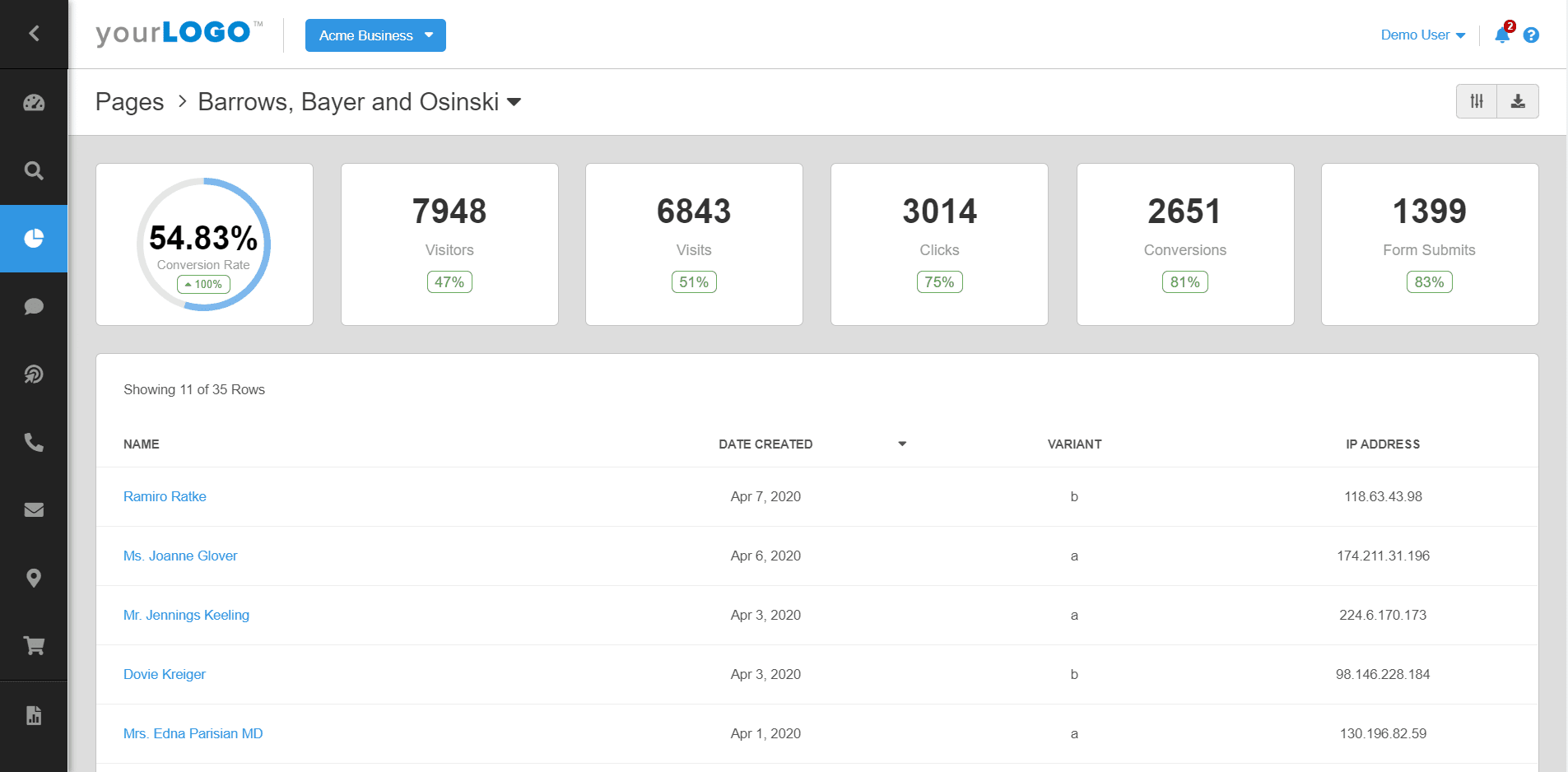1568x772 pixels.
Task: Click date cell in Jennings Keeling row
Action: click(x=765, y=615)
